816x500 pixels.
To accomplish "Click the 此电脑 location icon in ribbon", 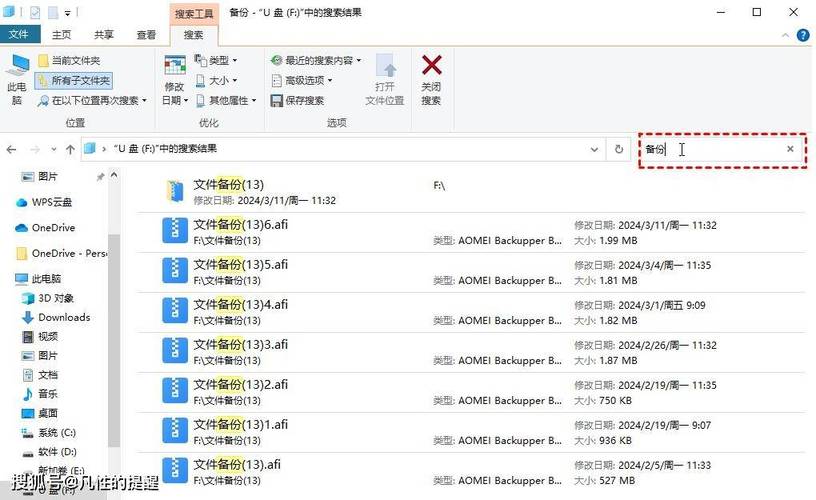I will click(17, 79).
